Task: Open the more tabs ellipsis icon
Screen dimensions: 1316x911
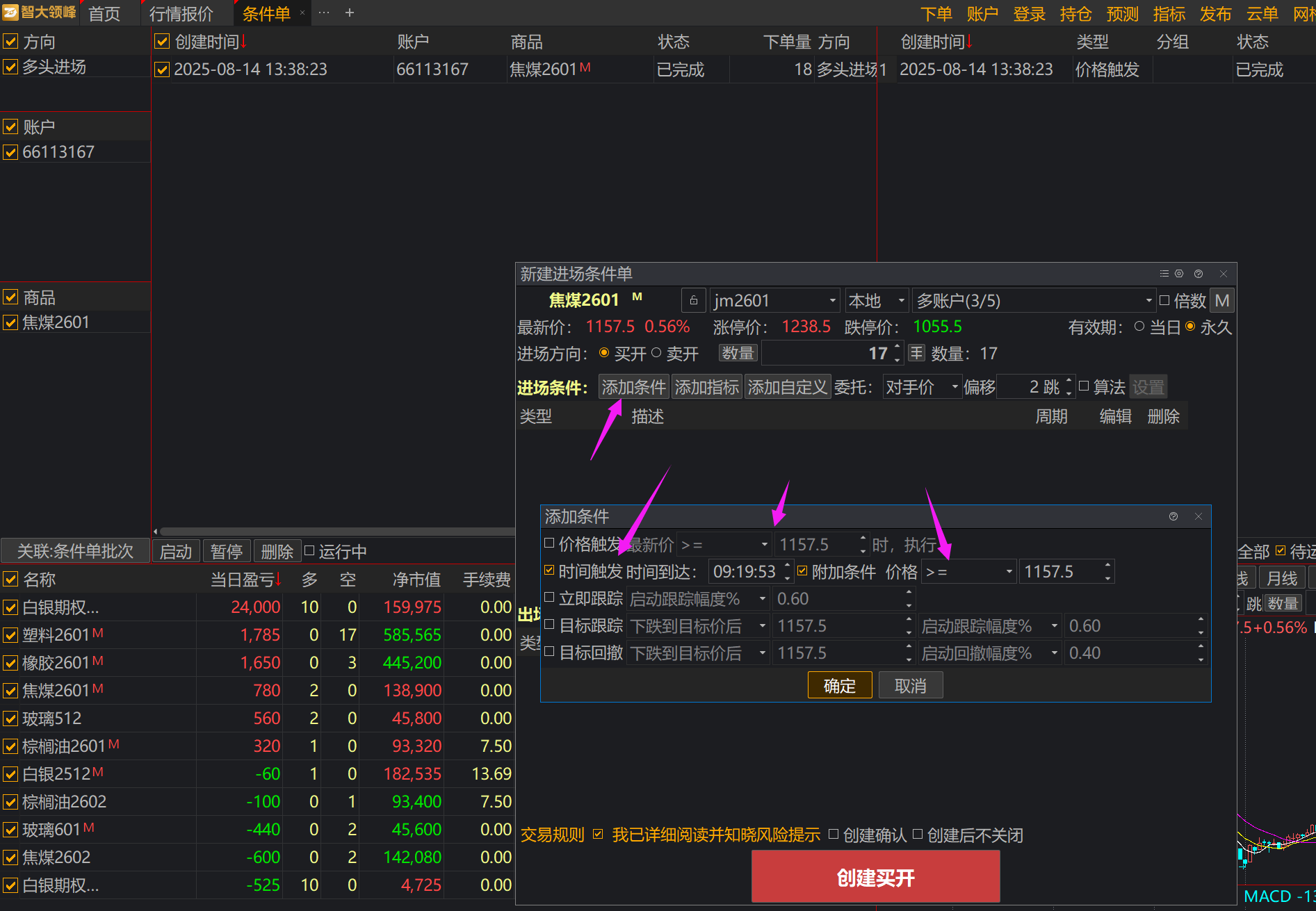Action: 324,13
